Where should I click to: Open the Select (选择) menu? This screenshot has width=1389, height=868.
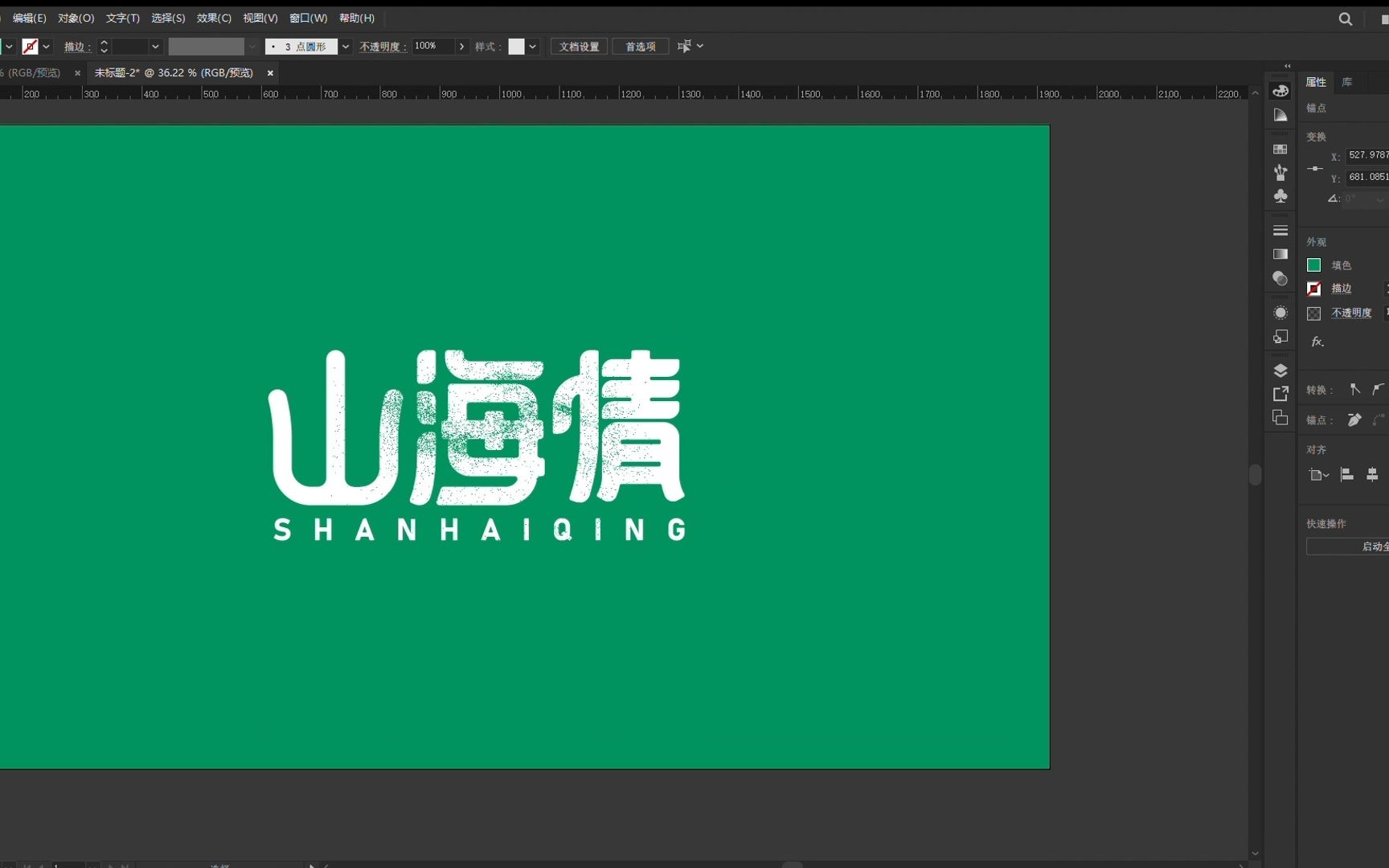click(169, 18)
